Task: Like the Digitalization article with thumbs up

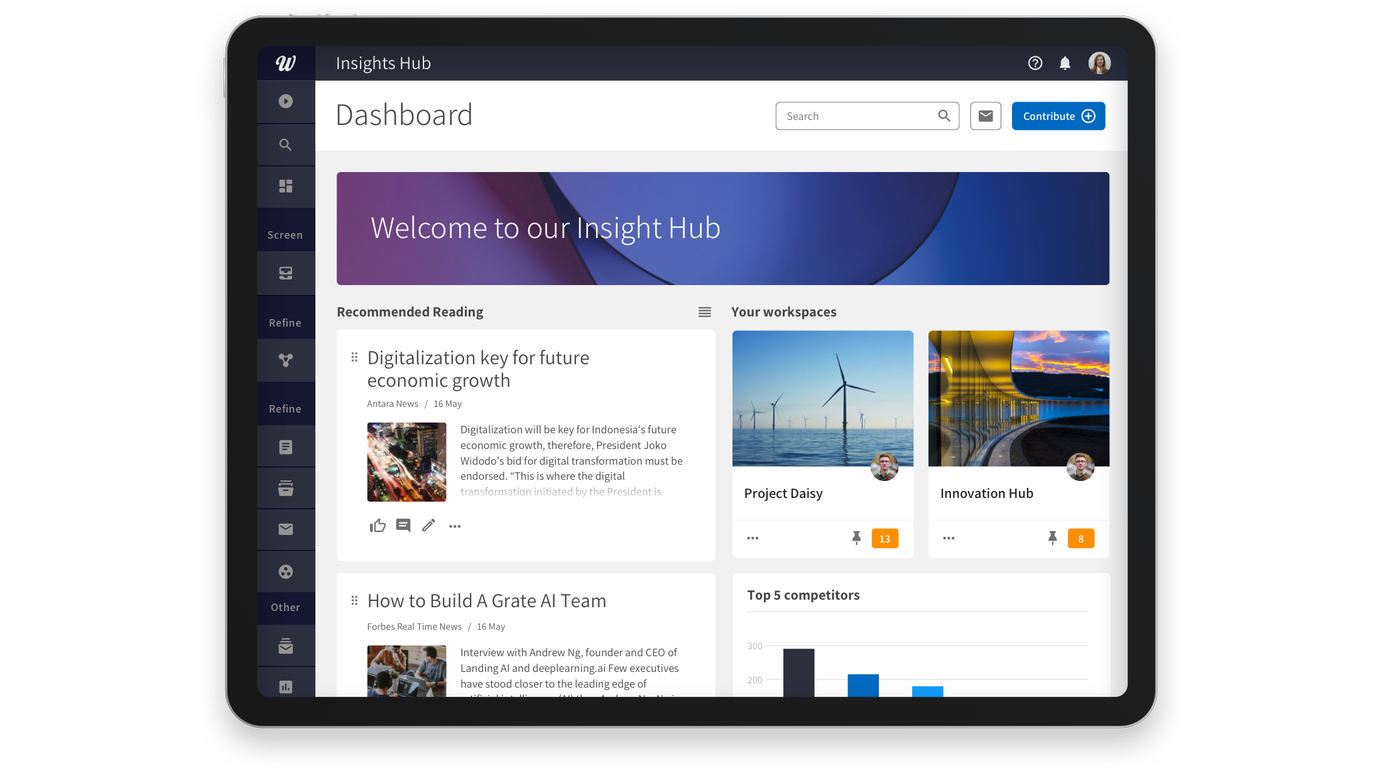Action: click(377, 526)
